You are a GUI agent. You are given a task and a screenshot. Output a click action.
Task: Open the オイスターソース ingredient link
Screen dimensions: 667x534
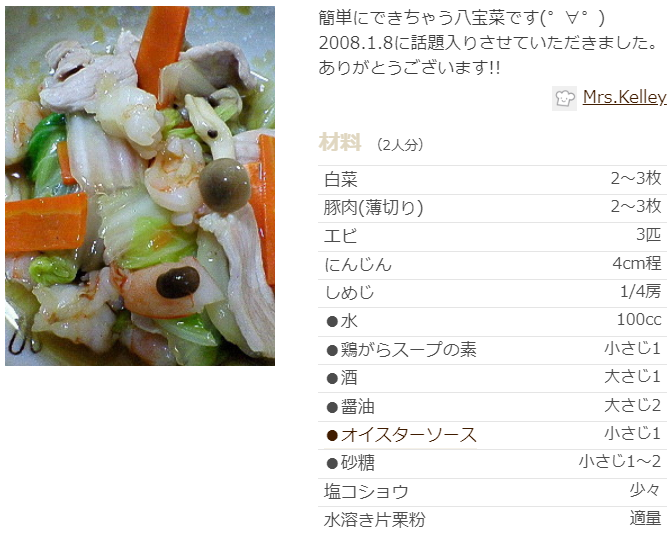408,435
